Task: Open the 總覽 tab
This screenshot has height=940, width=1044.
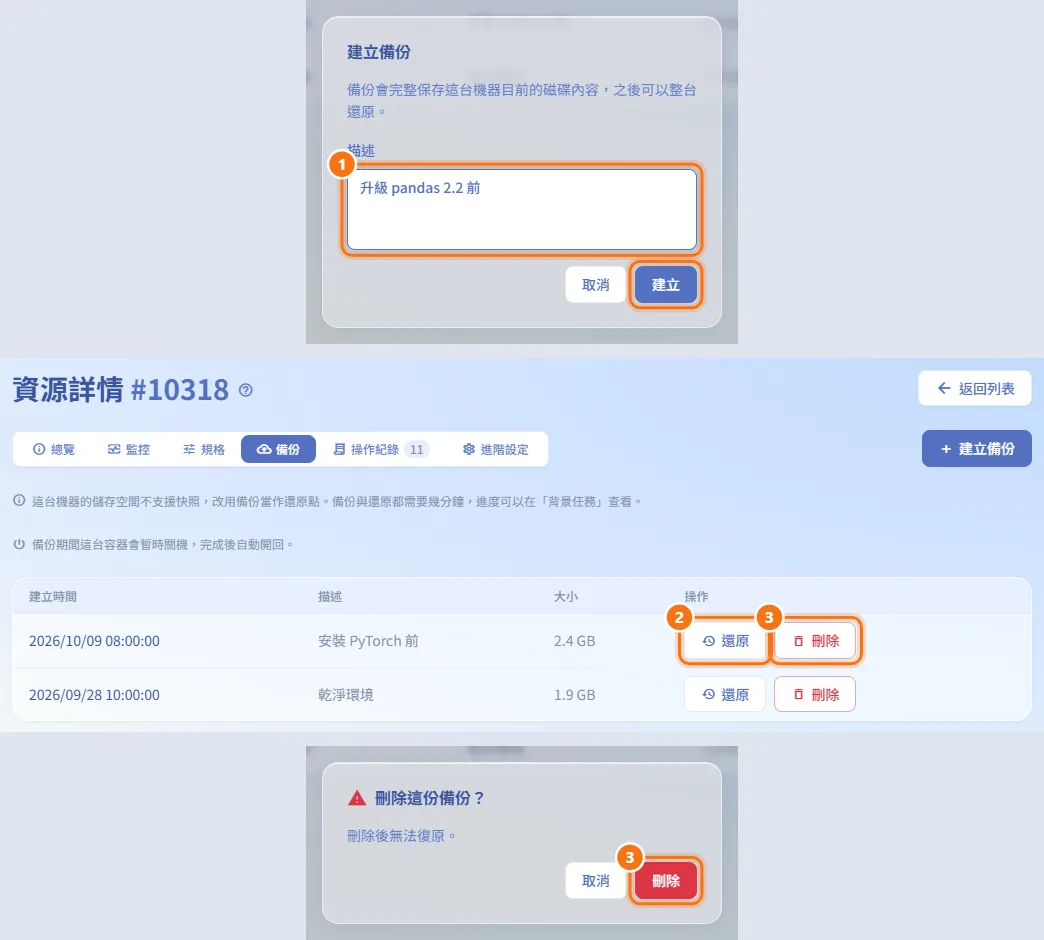Action: click(x=54, y=449)
